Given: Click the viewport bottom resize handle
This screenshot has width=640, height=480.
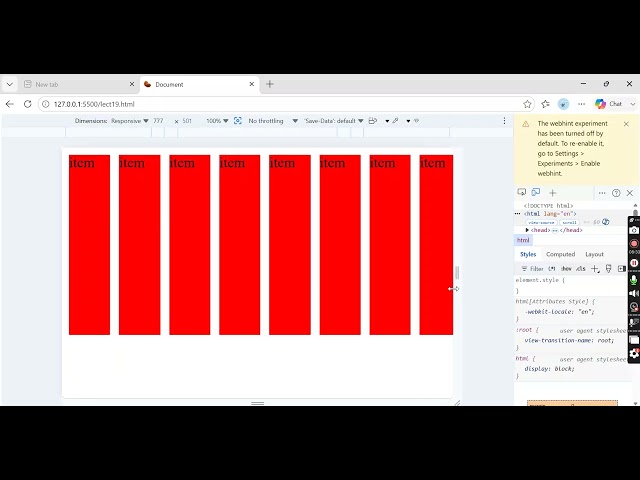Looking at the screenshot, I should point(258,403).
